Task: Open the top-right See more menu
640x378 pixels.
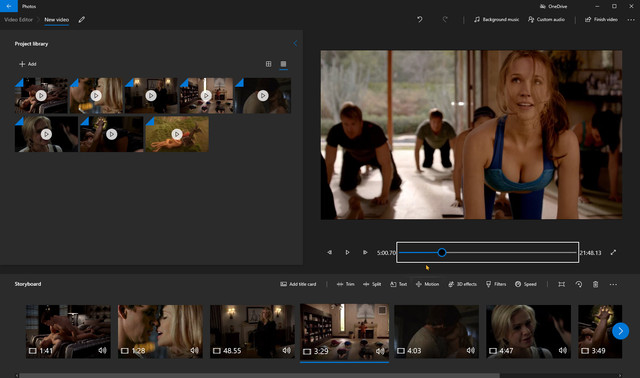Action: click(631, 19)
